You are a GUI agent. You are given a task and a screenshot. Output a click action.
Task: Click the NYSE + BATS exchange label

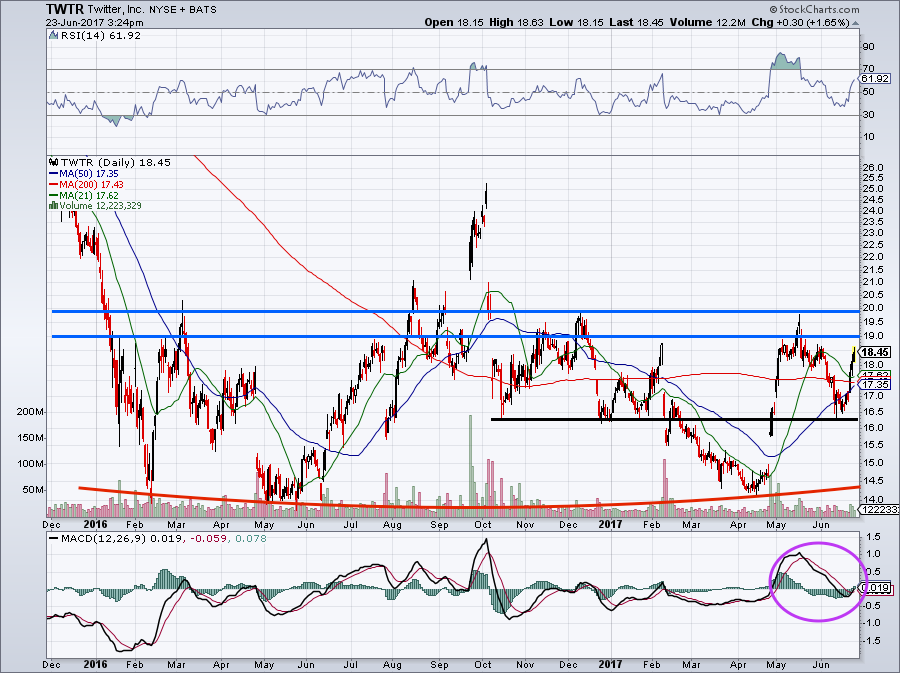(184, 10)
